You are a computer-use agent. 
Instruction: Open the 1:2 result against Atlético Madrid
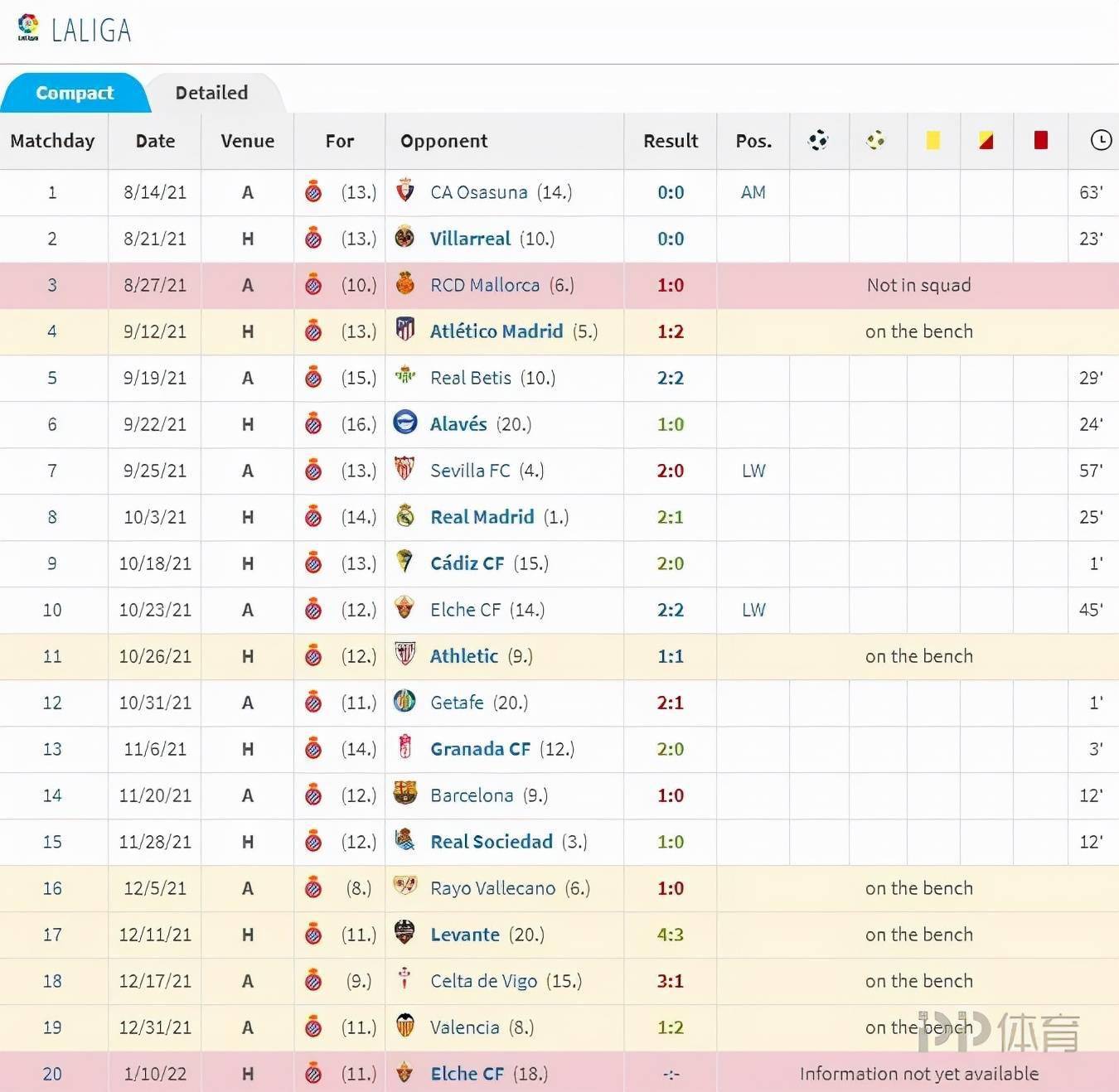tap(671, 331)
